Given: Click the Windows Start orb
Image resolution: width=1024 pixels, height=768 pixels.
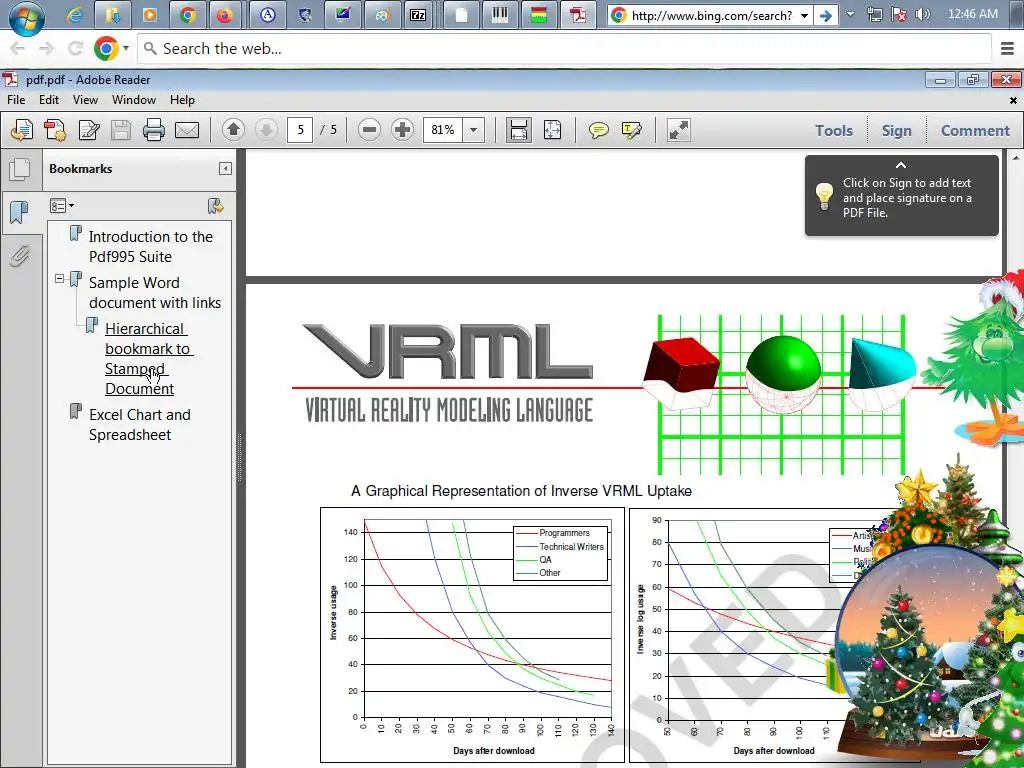Looking at the screenshot, I should pyautogui.click(x=27, y=18).
